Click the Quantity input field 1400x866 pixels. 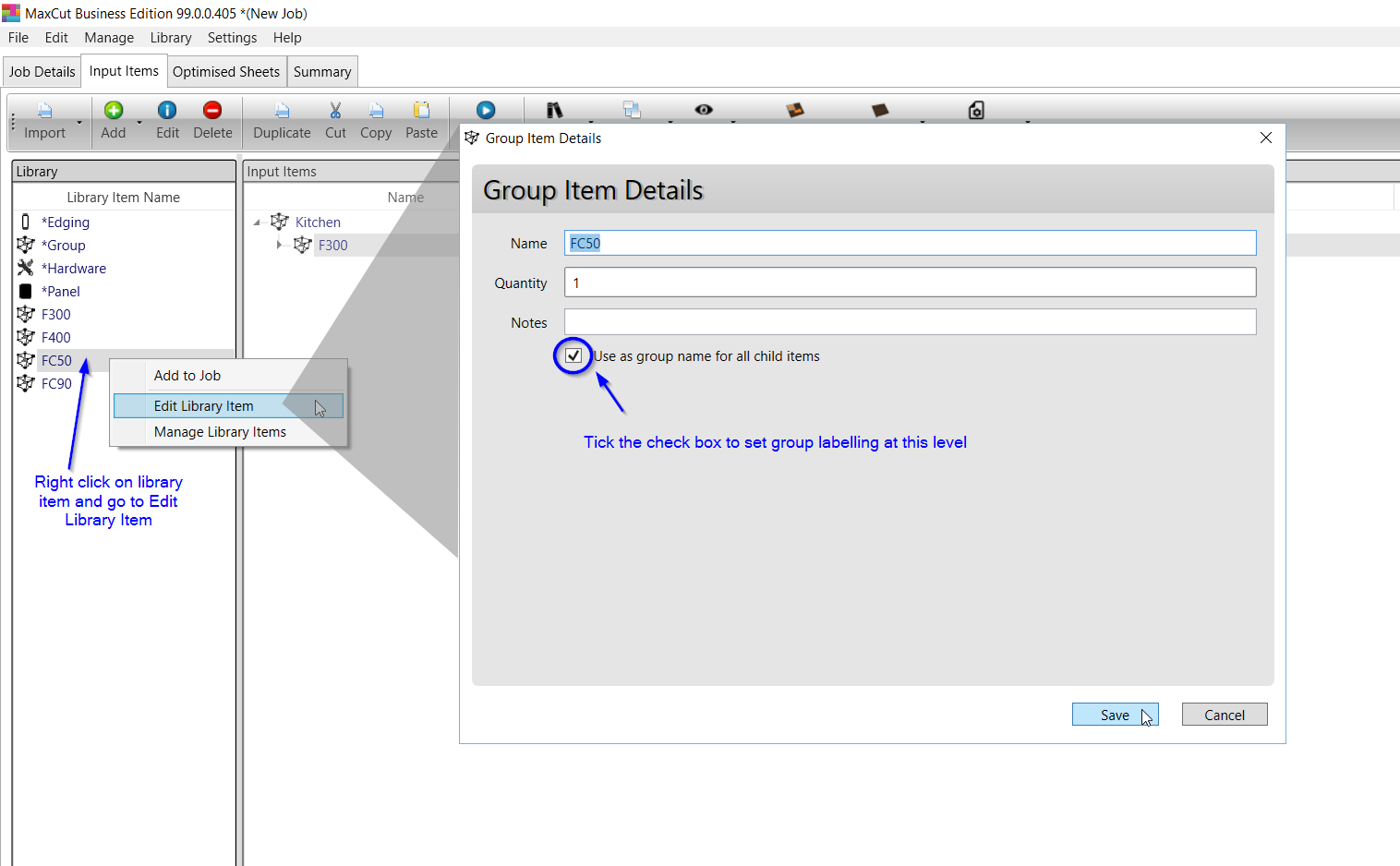(x=911, y=283)
